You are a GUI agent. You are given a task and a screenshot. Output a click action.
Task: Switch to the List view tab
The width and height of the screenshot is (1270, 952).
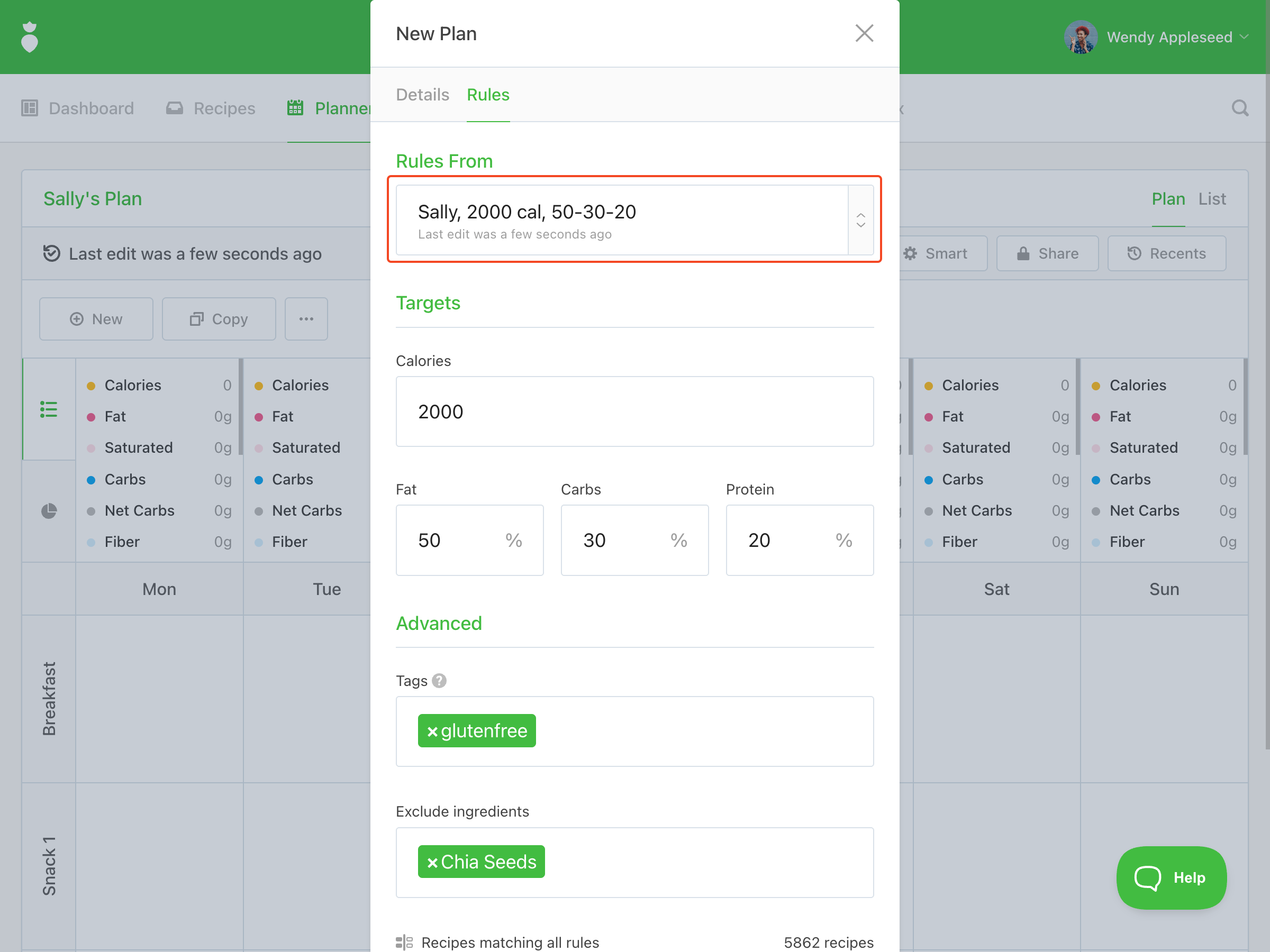(x=1211, y=198)
